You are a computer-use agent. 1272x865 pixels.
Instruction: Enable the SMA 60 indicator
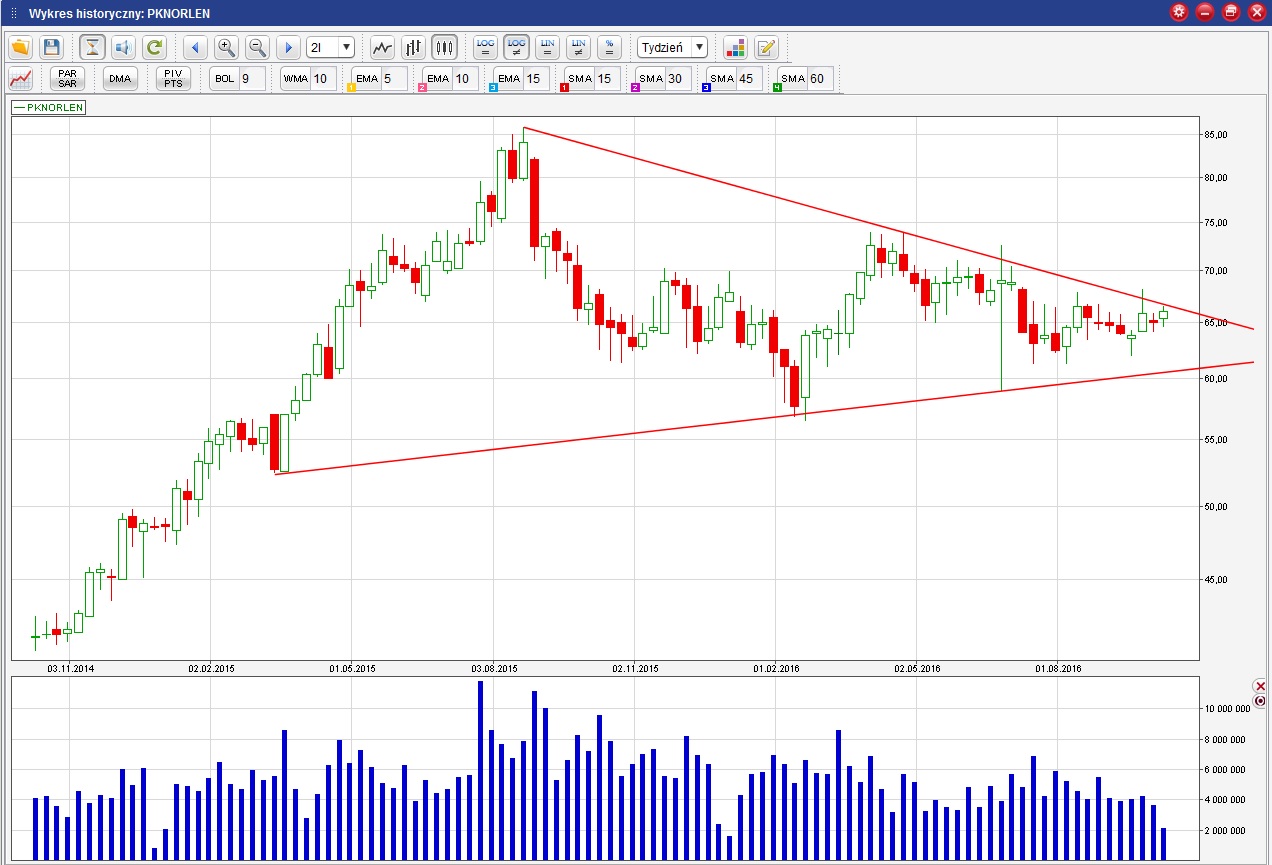point(793,78)
